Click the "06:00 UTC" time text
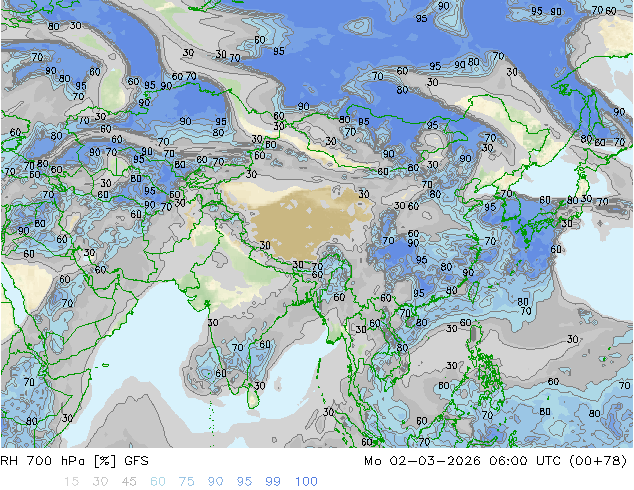634x490 pixels. (x=524, y=461)
